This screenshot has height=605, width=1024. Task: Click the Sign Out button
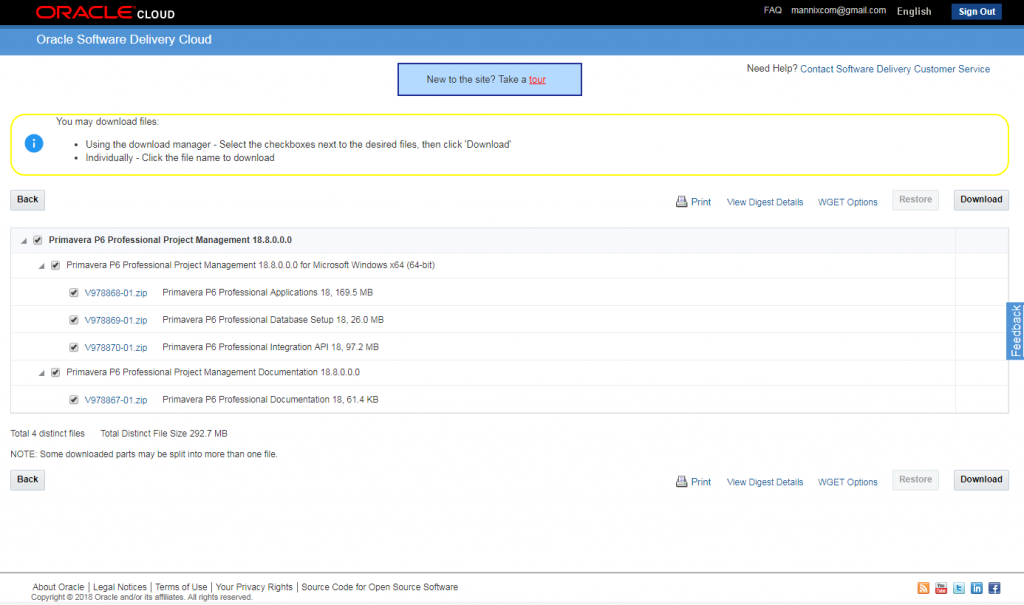[x=976, y=12]
